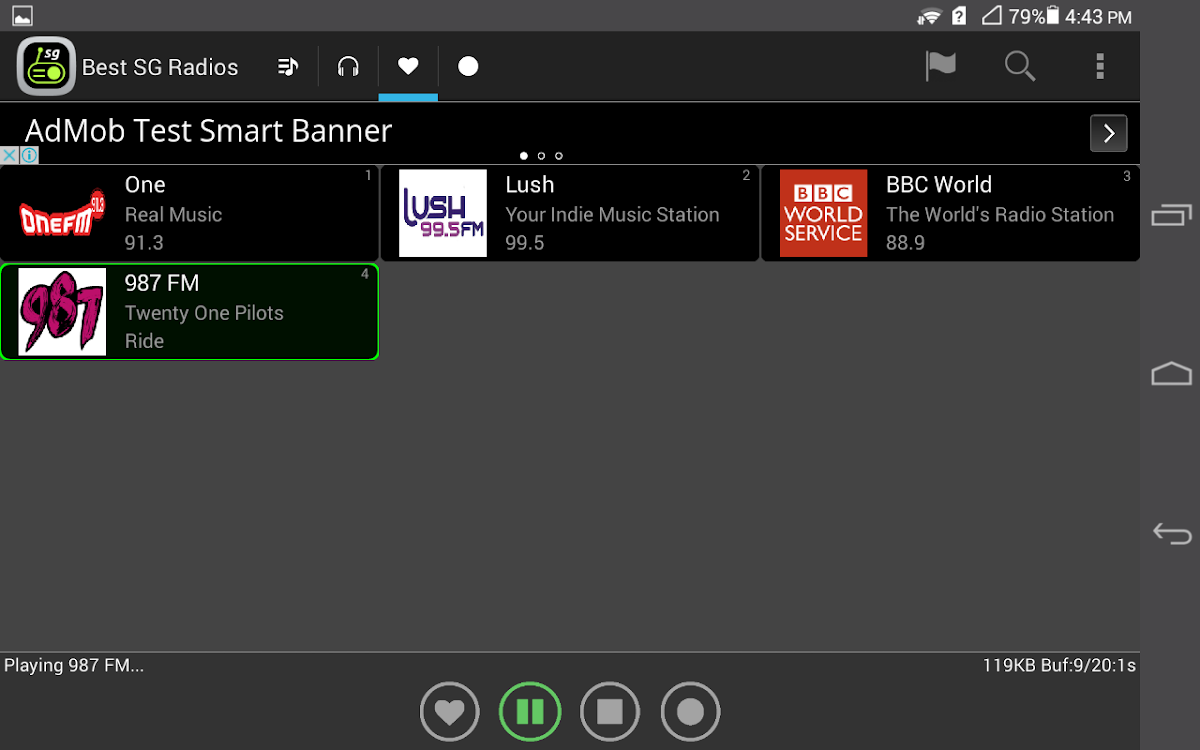Pause the 987 FM playback
This screenshot has height=750, width=1200.
point(530,712)
